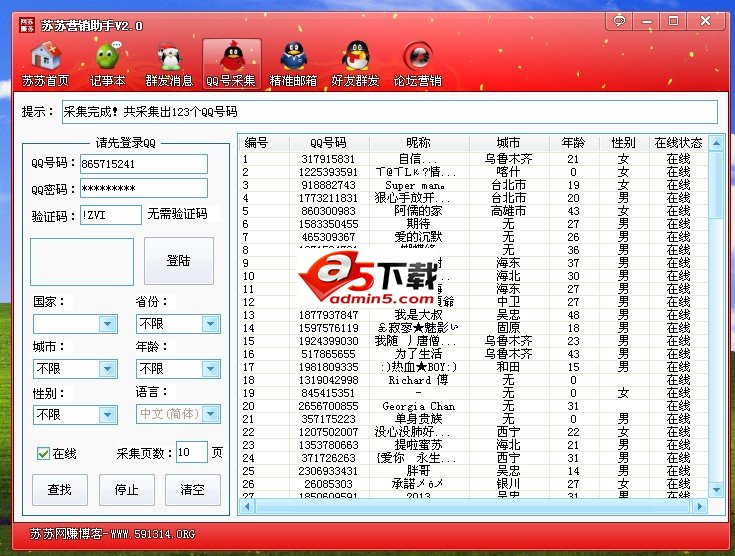This screenshot has height=556, width=735.
Task: Select the QQ号采集 toolbar icon
Action: point(232,64)
